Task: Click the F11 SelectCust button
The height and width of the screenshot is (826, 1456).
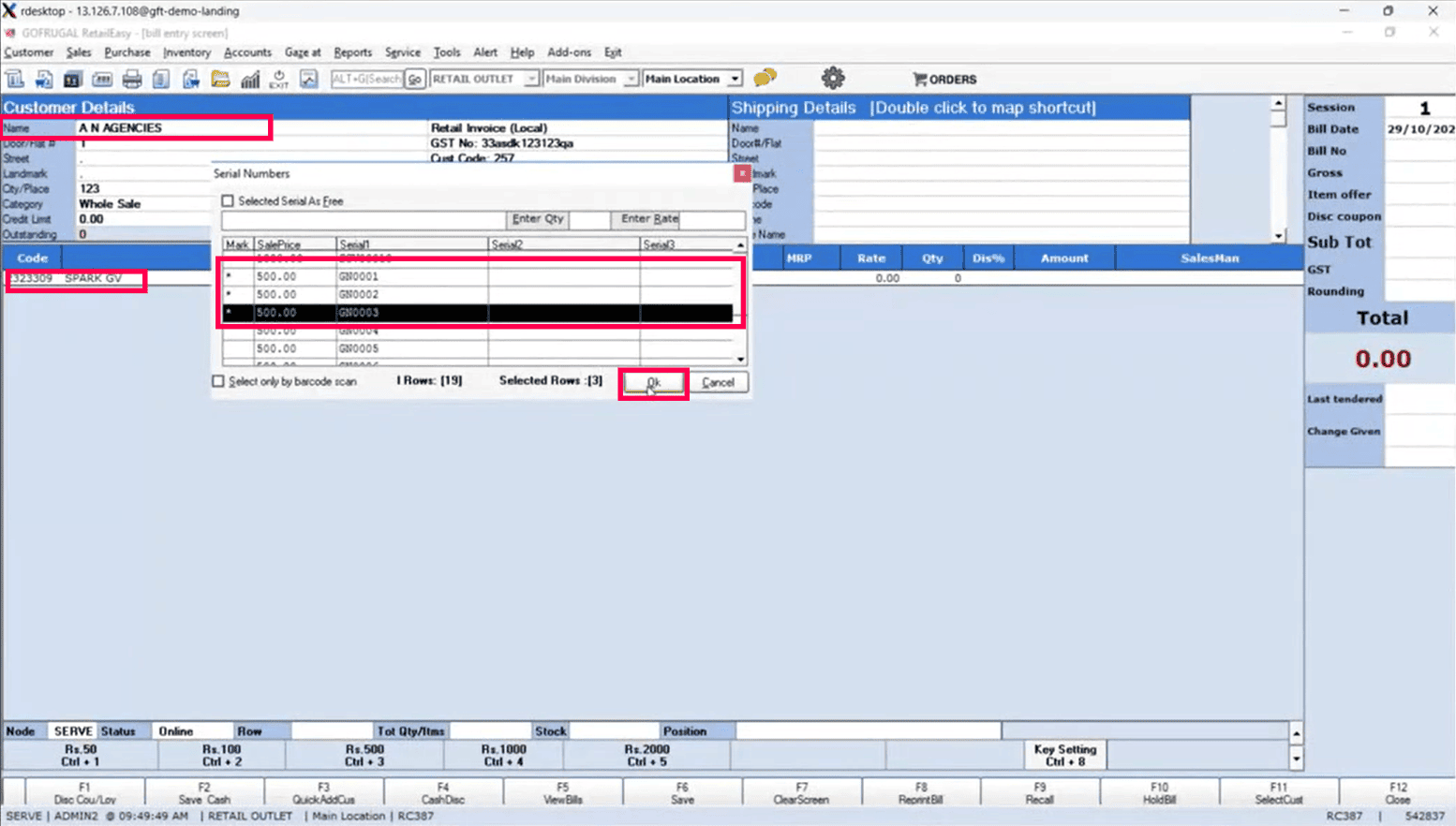Action: (x=1279, y=793)
